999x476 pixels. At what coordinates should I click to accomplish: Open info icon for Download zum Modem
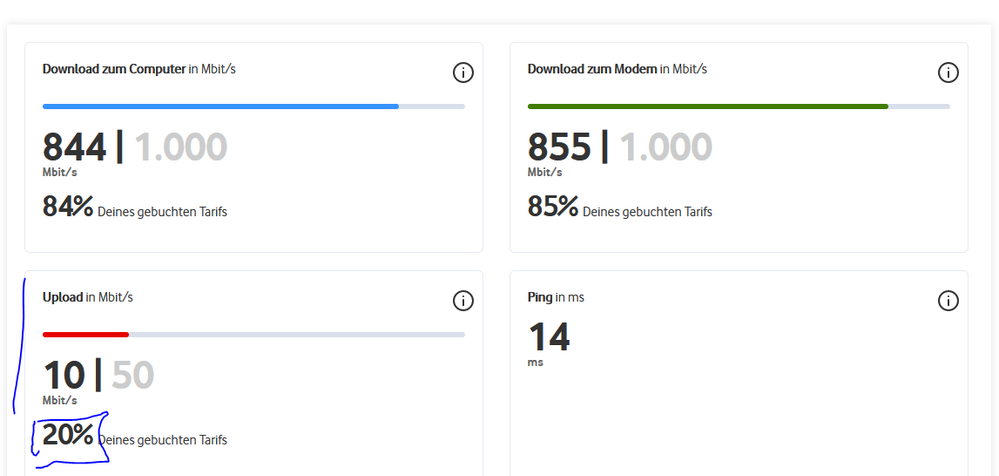[948, 72]
